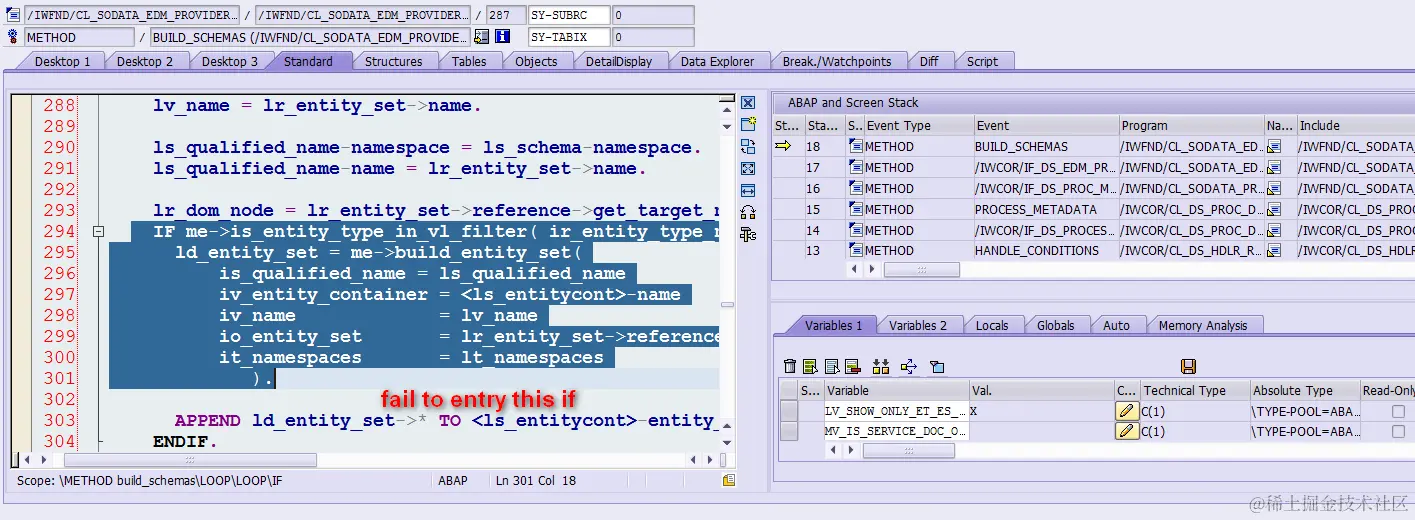The width and height of the screenshot is (1415, 520).
Task: Collapse the IF block at line 294
Action: [x=98, y=232]
